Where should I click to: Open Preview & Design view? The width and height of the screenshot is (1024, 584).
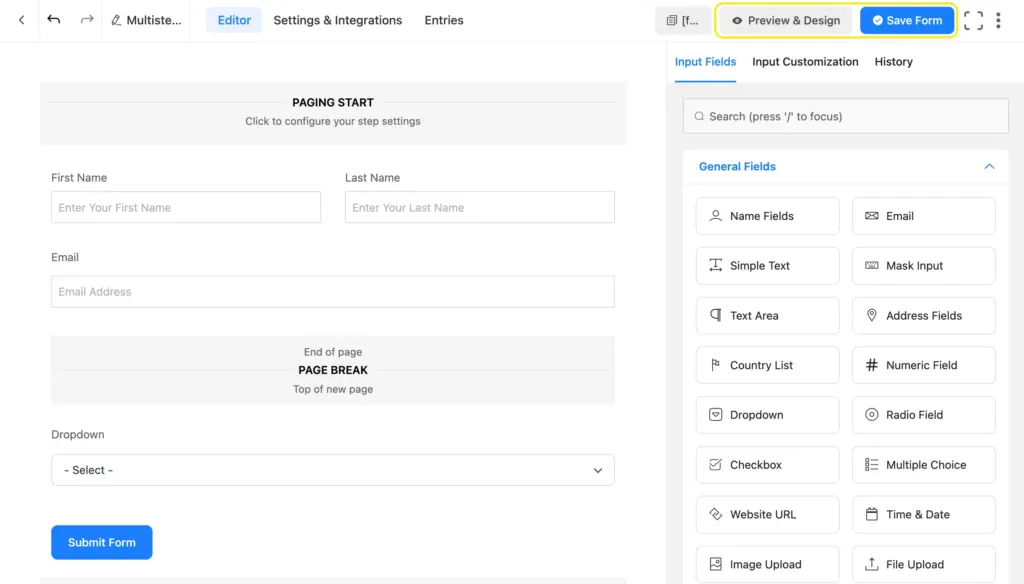(x=786, y=20)
